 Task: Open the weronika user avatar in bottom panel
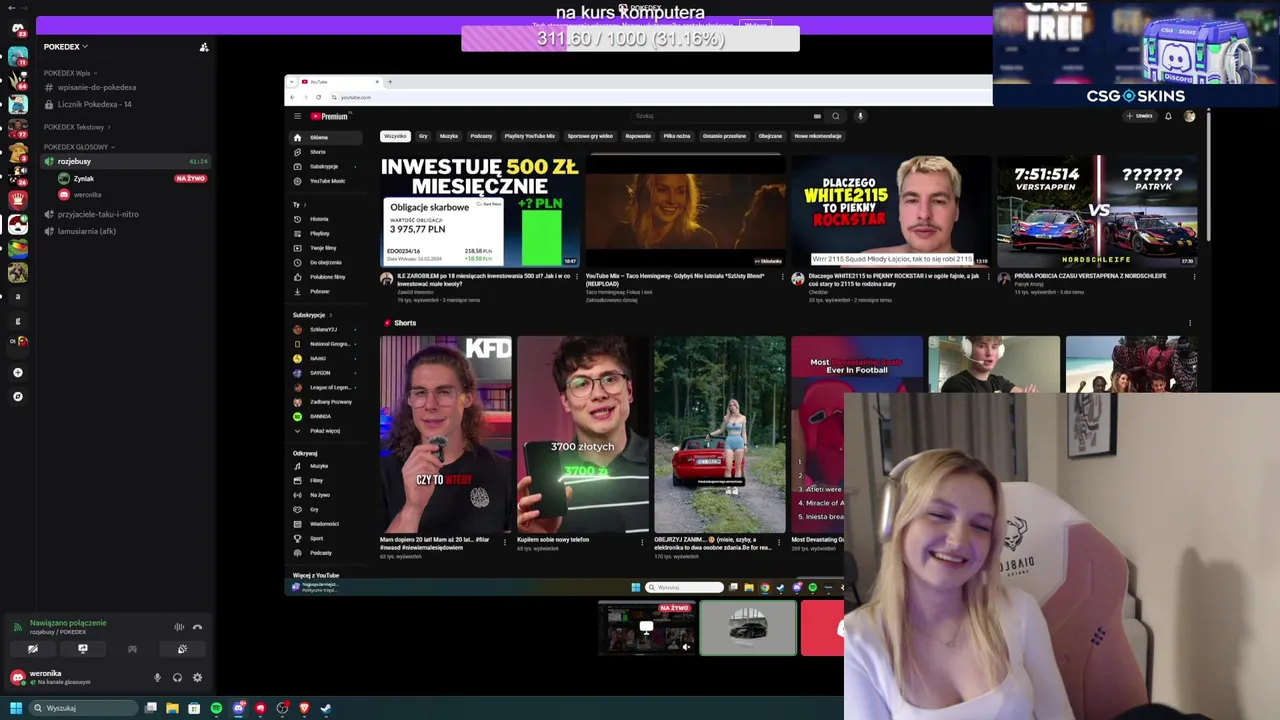click(x=18, y=677)
